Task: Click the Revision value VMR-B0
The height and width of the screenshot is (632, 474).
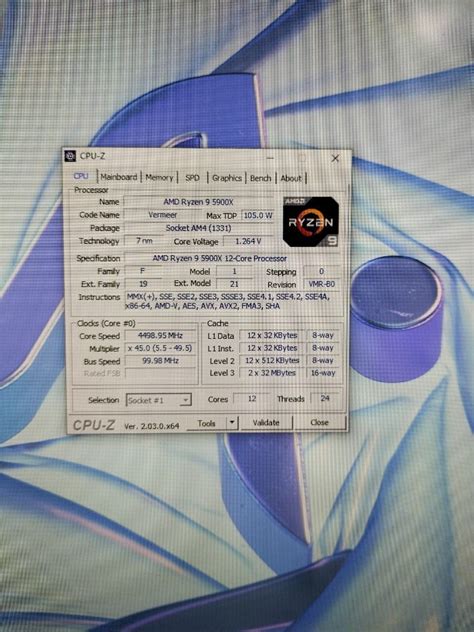Action: coord(321,284)
